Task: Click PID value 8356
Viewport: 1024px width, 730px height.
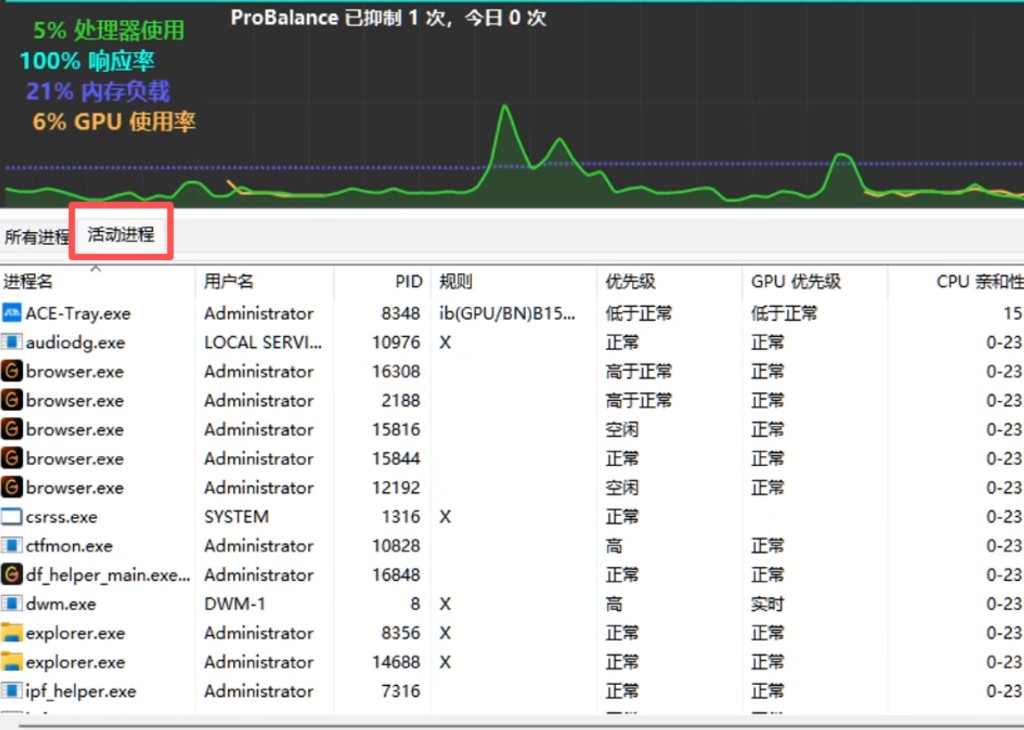Action: coord(400,633)
